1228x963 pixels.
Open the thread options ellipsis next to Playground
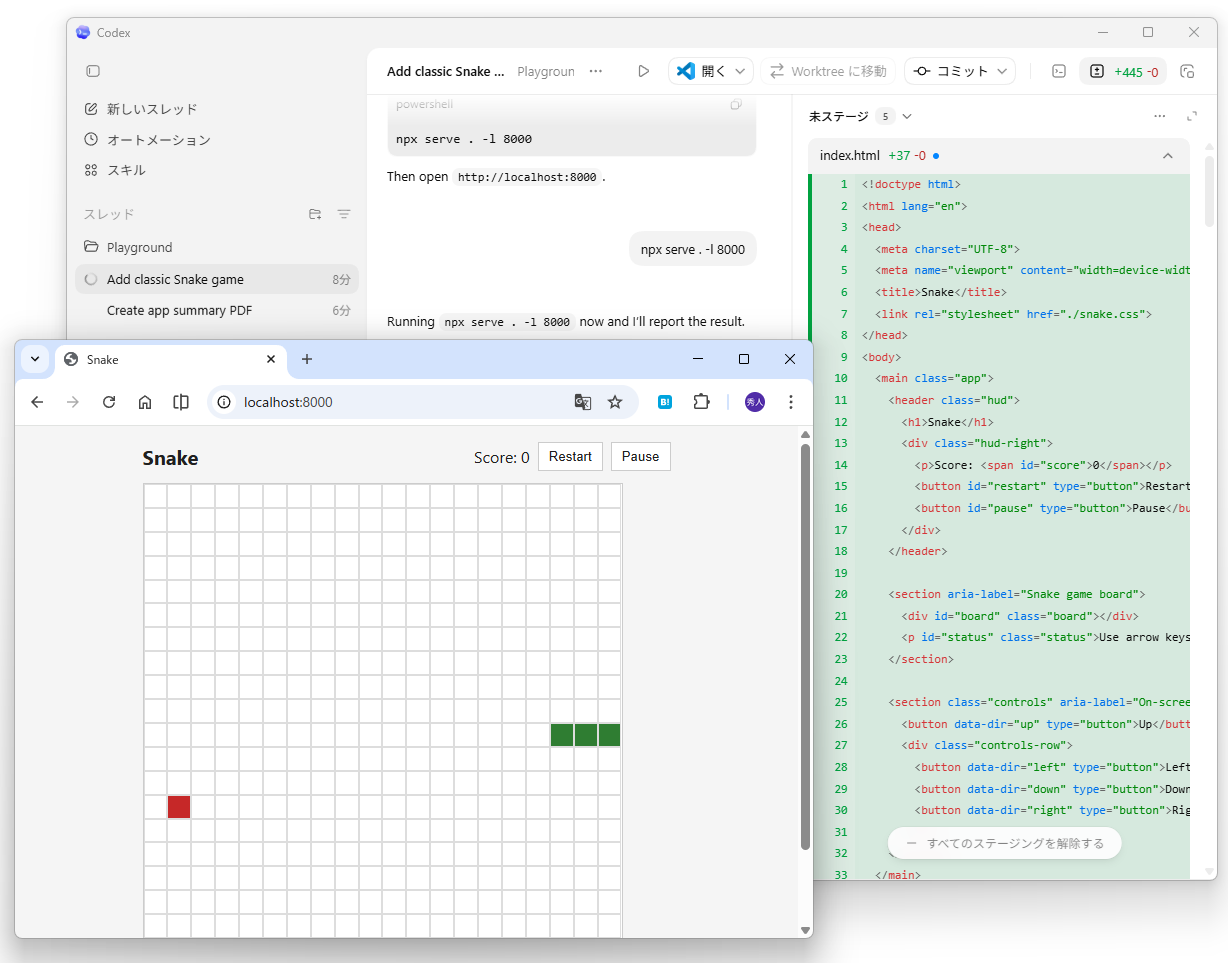pyautogui.click(x=596, y=71)
